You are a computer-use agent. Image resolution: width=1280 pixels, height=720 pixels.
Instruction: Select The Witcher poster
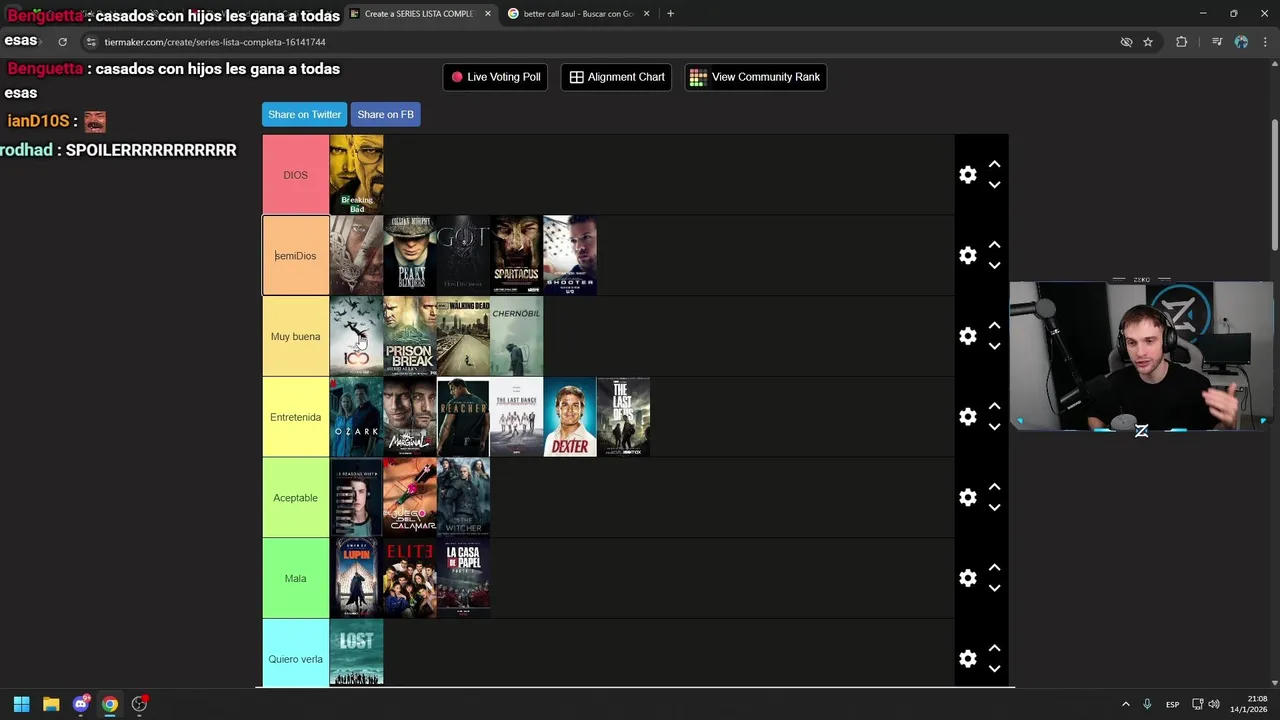(x=463, y=498)
